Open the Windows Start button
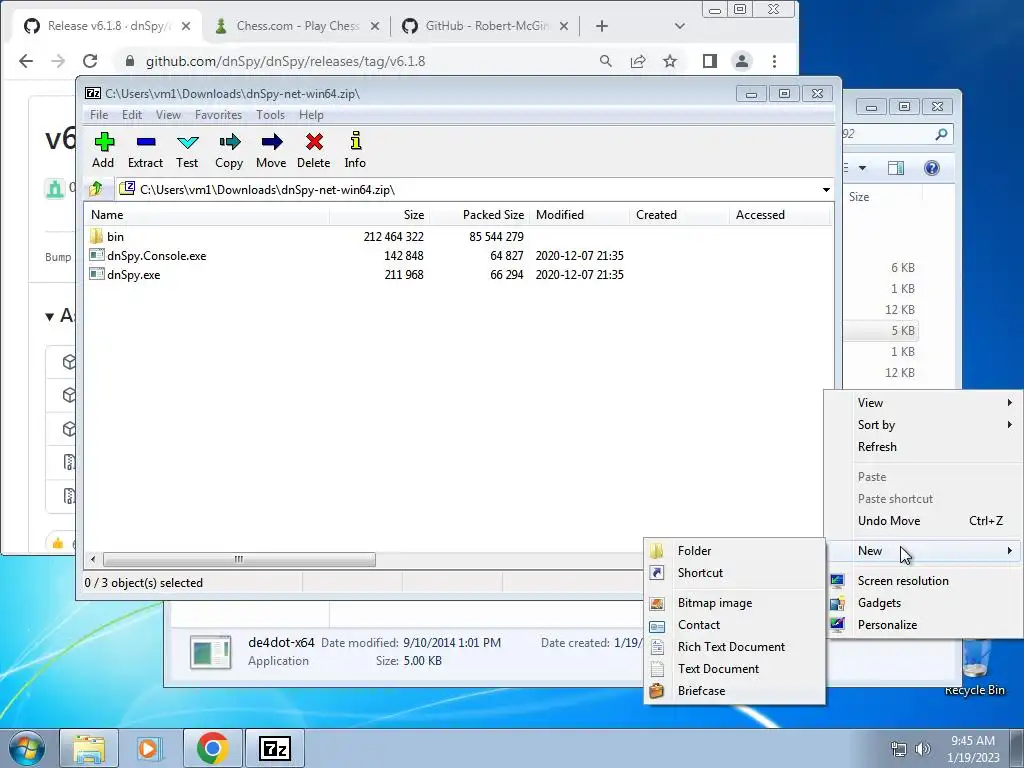Viewport: 1024px width, 768px height. point(27,748)
